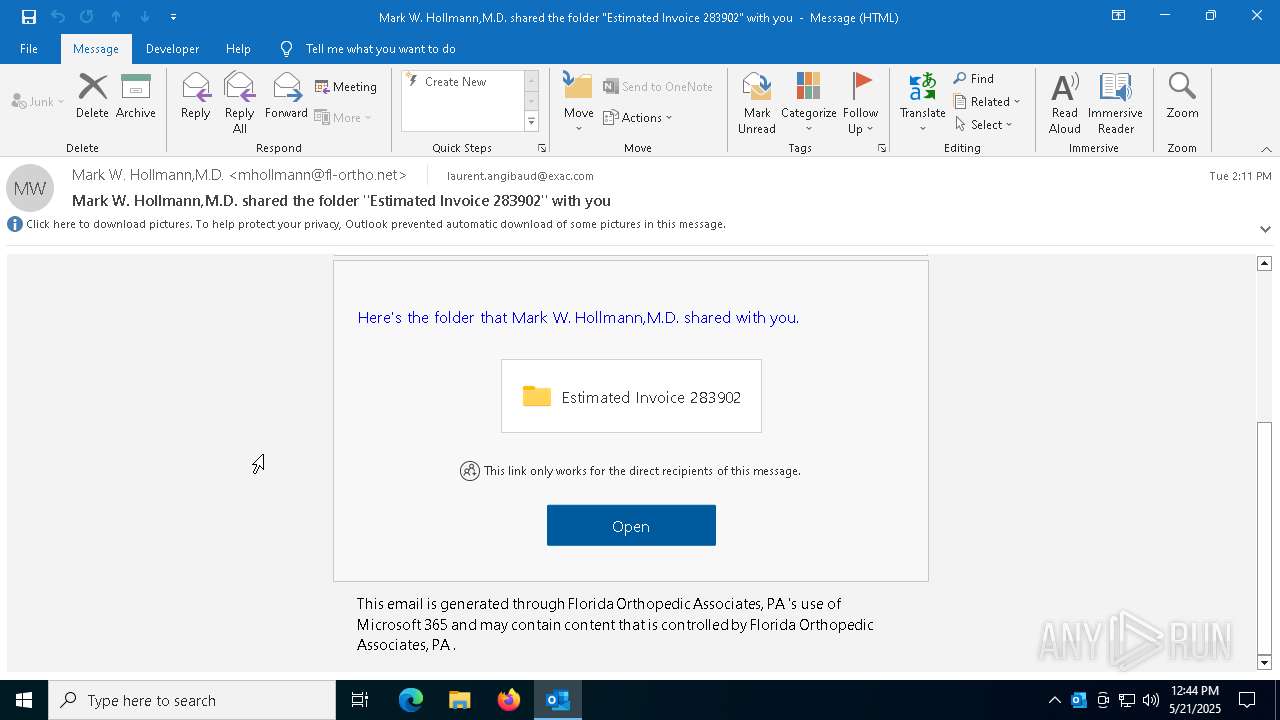Switch to the Message tab
Screen dimensions: 1280x720
96,49
